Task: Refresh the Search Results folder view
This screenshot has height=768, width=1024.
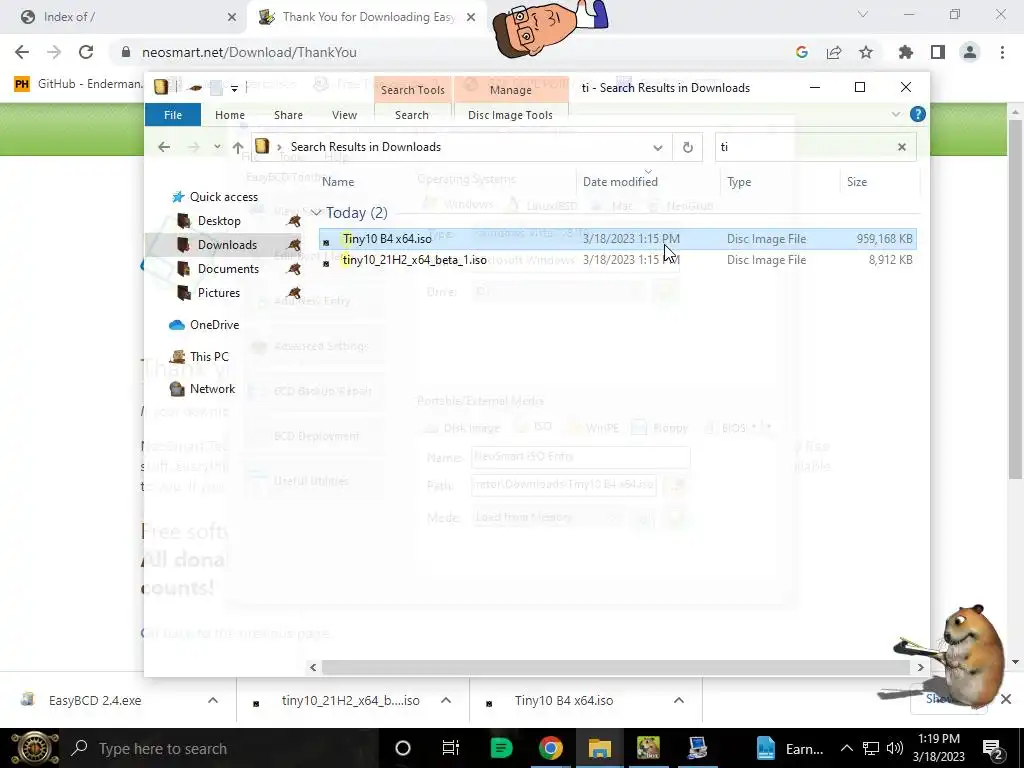Action: 688,147
